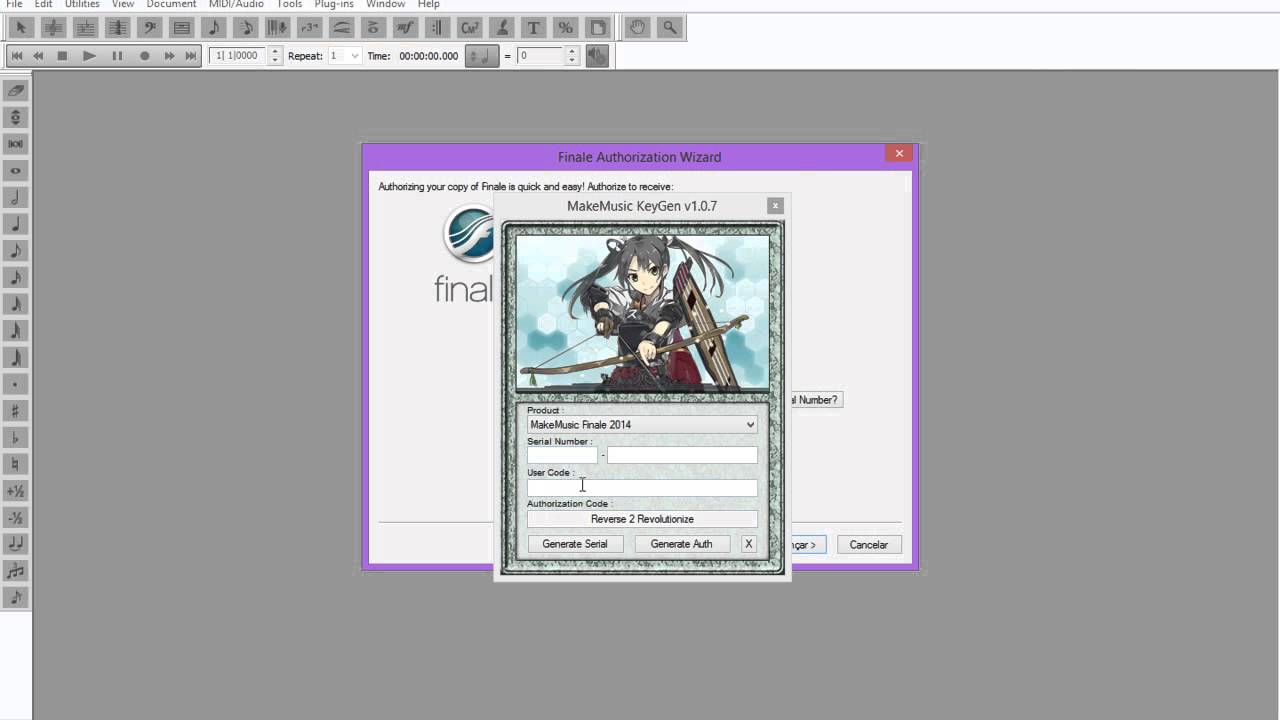Open the Plug-ins menu

click(334, 5)
